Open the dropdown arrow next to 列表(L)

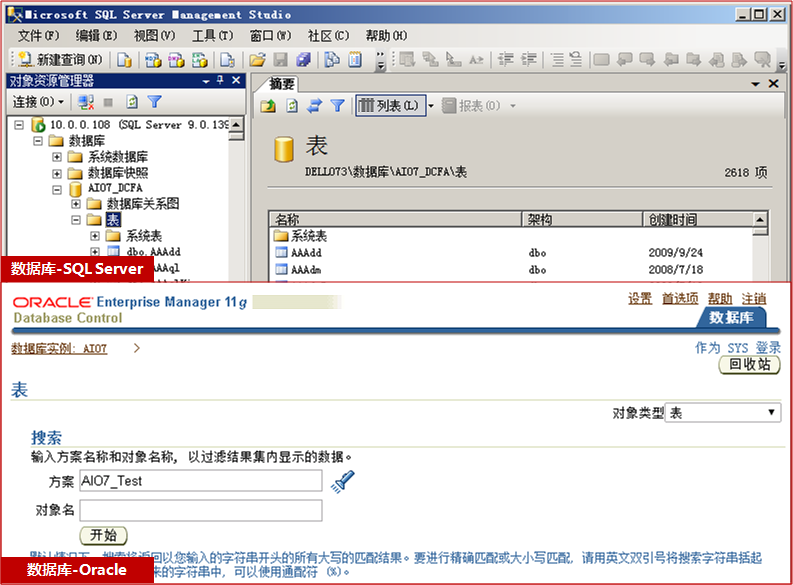coord(431,106)
